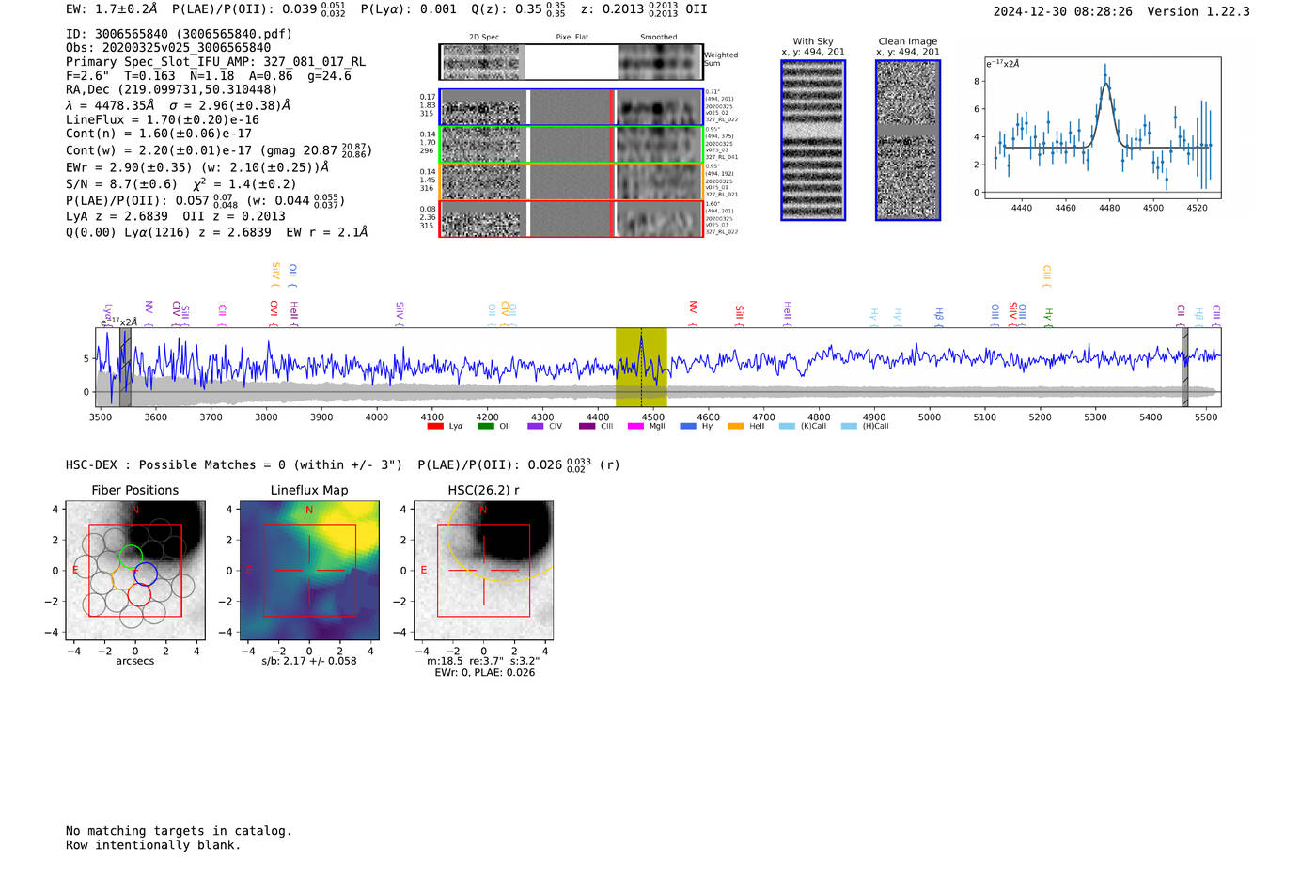Screen dimensions: 1316x896
Task: Select the ID: 3006565840 text line
Action: 179,34
